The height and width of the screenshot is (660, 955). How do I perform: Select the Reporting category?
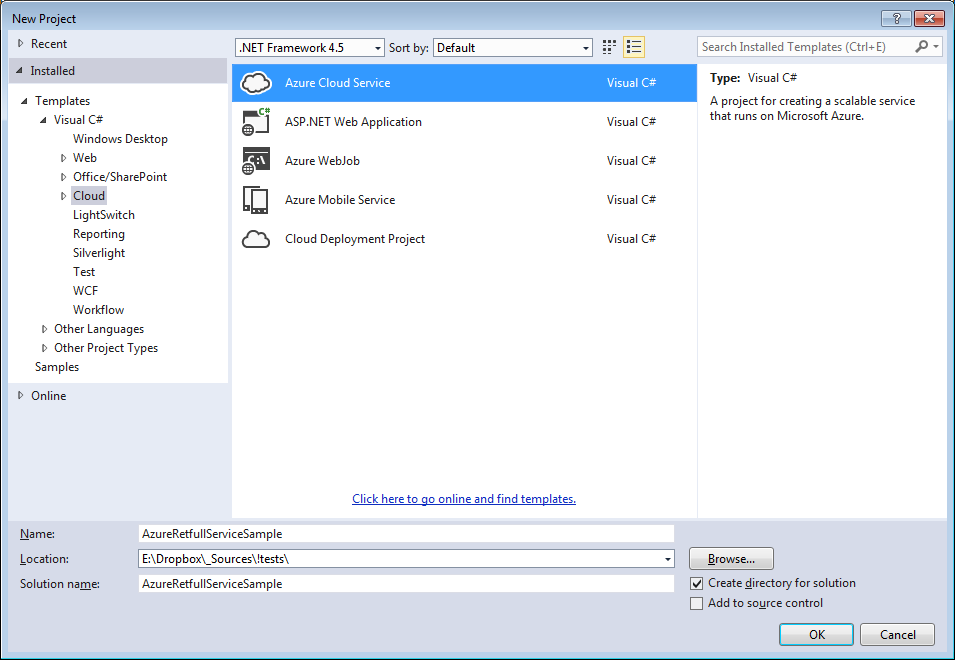[99, 234]
